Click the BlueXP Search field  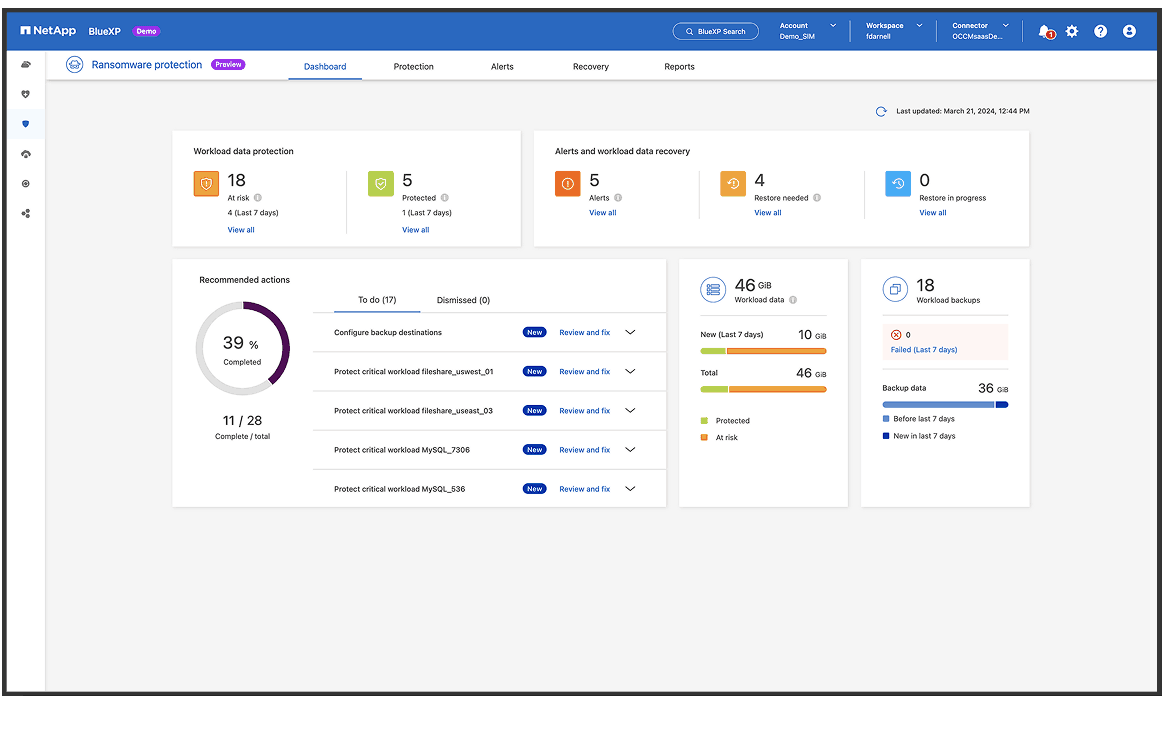[x=716, y=32]
